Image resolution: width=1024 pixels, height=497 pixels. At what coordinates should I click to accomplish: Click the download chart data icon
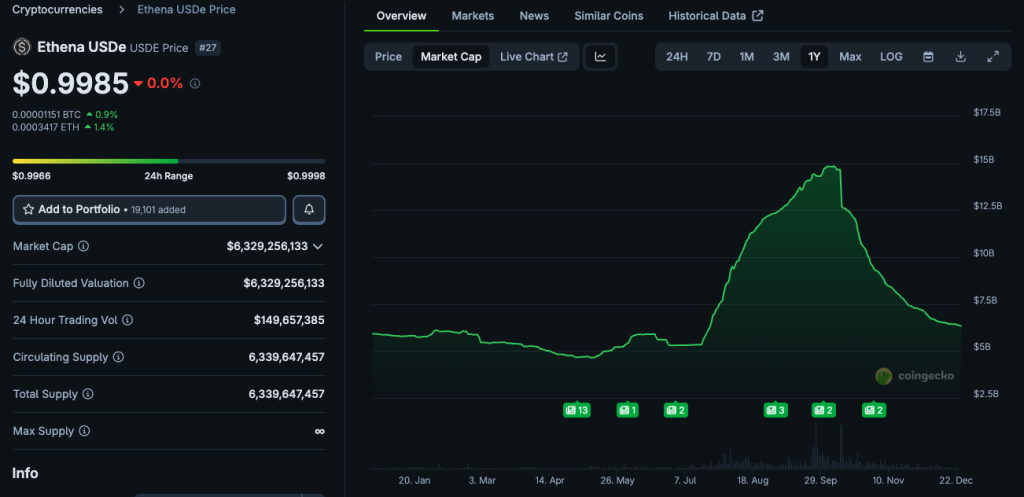960,57
